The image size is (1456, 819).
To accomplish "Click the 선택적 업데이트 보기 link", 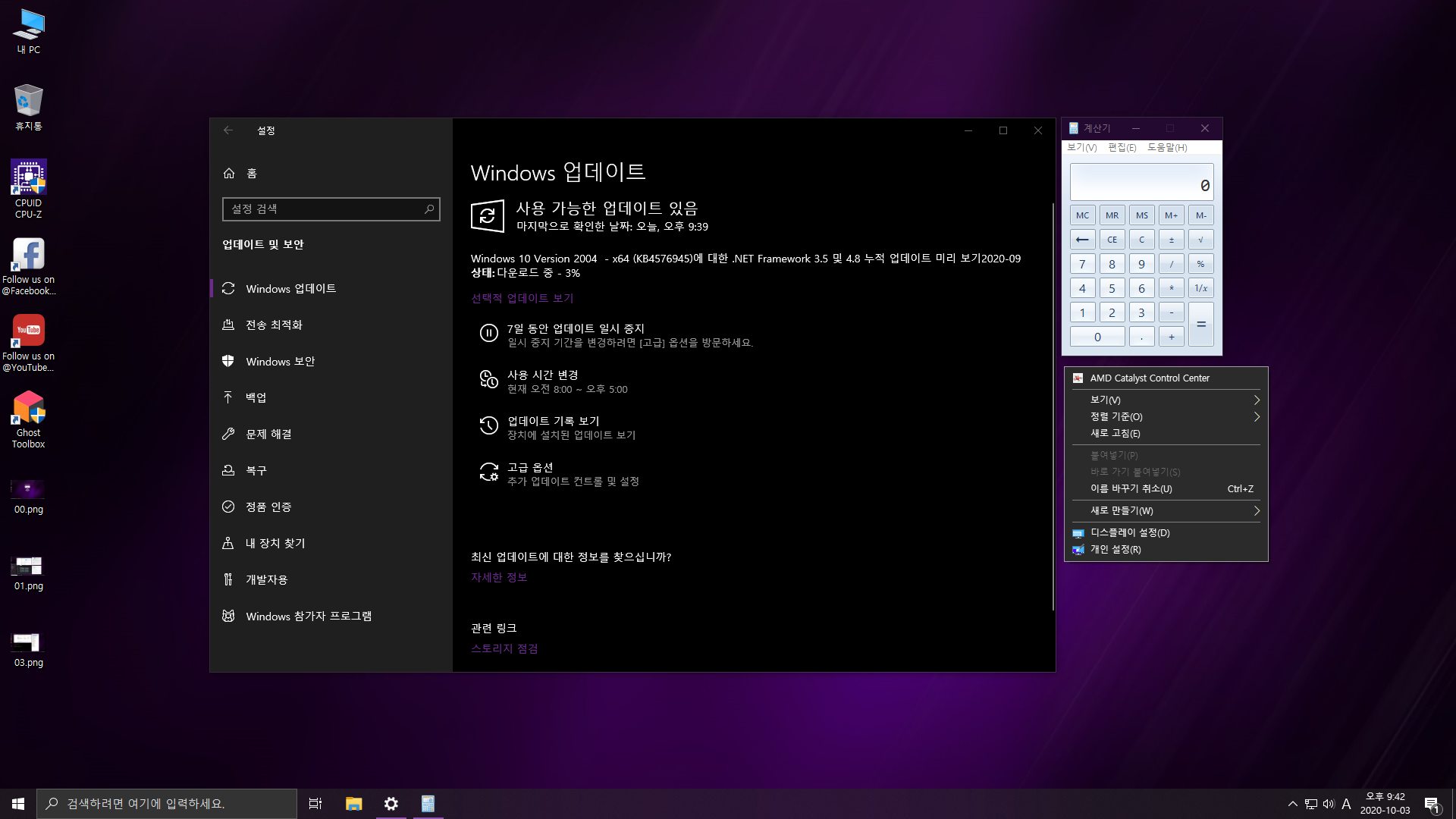I will tap(522, 298).
